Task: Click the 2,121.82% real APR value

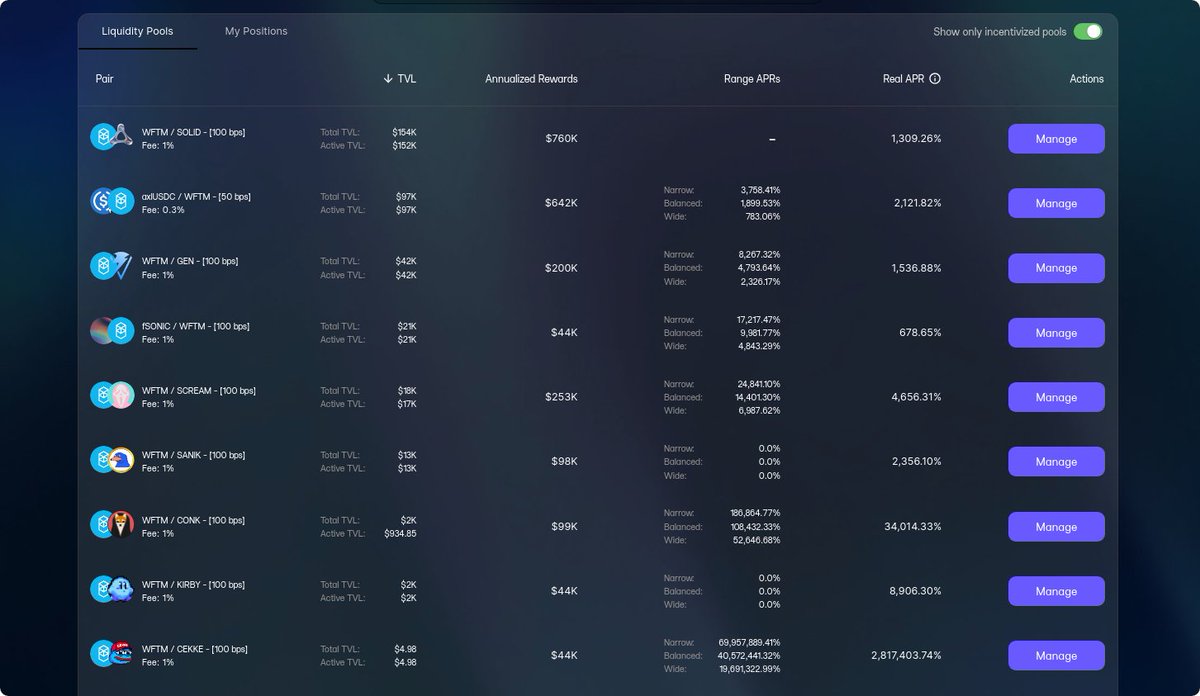Action: point(917,203)
